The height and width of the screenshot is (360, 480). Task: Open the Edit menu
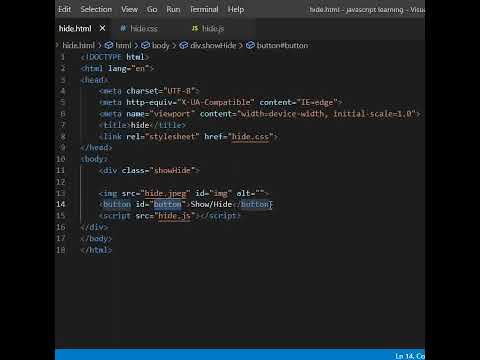click(x=64, y=9)
